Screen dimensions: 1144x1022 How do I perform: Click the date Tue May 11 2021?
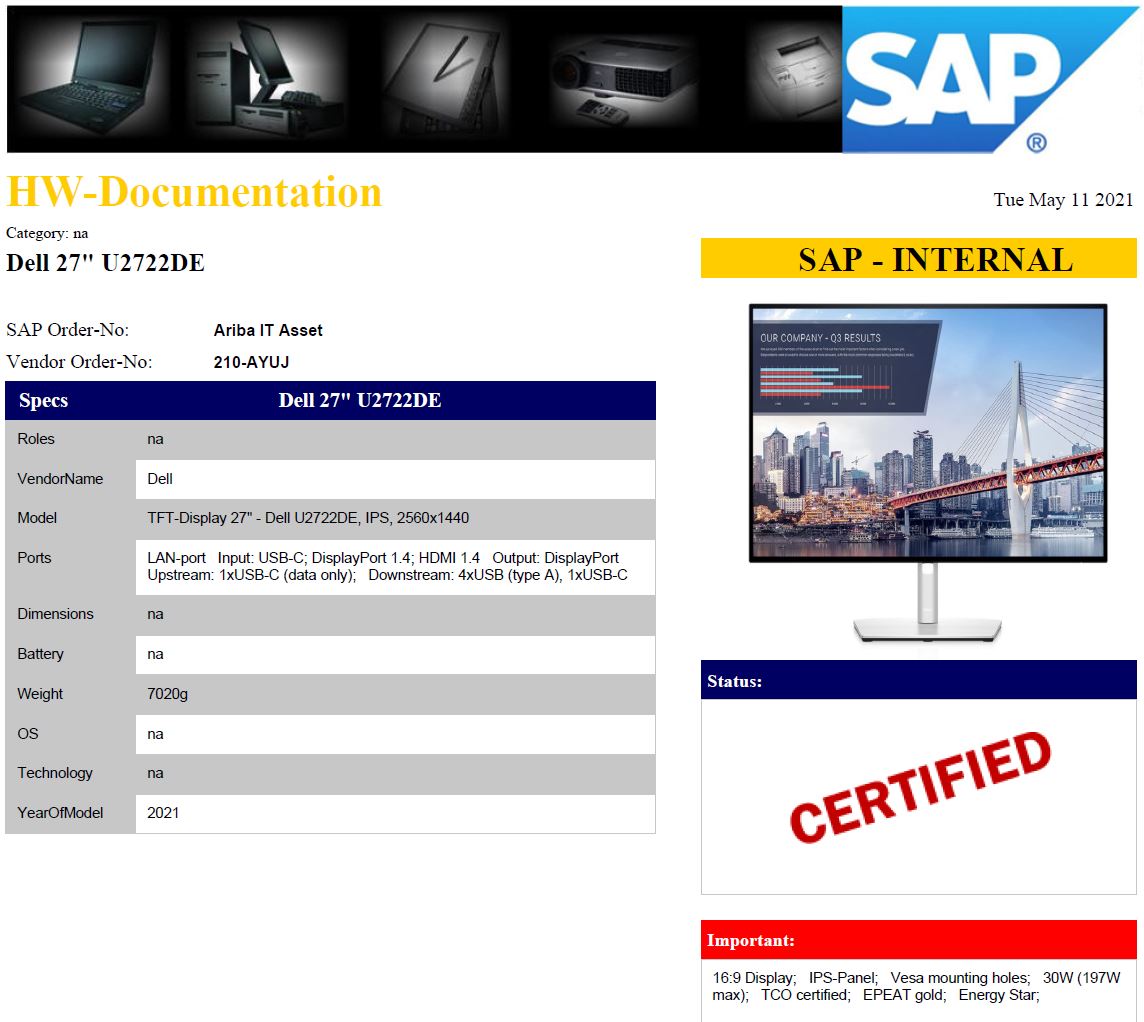[1063, 199]
